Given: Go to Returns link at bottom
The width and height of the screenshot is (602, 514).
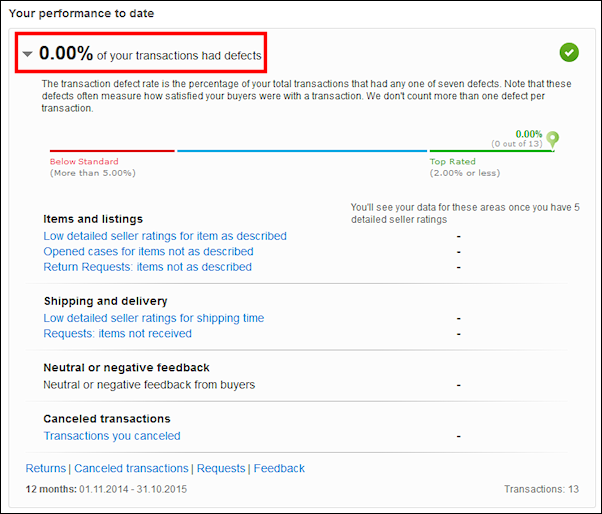Looking at the screenshot, I should click(45, 468).
